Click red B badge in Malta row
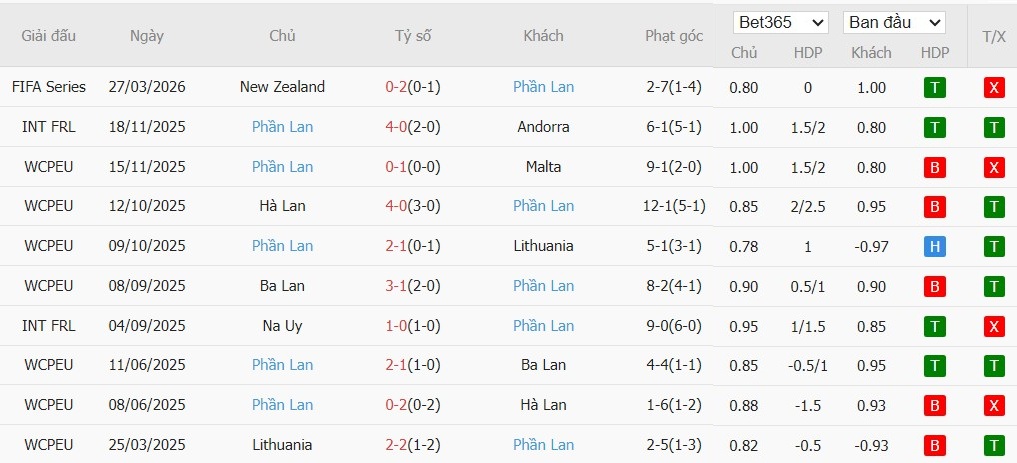 click(x=934, y=167)
